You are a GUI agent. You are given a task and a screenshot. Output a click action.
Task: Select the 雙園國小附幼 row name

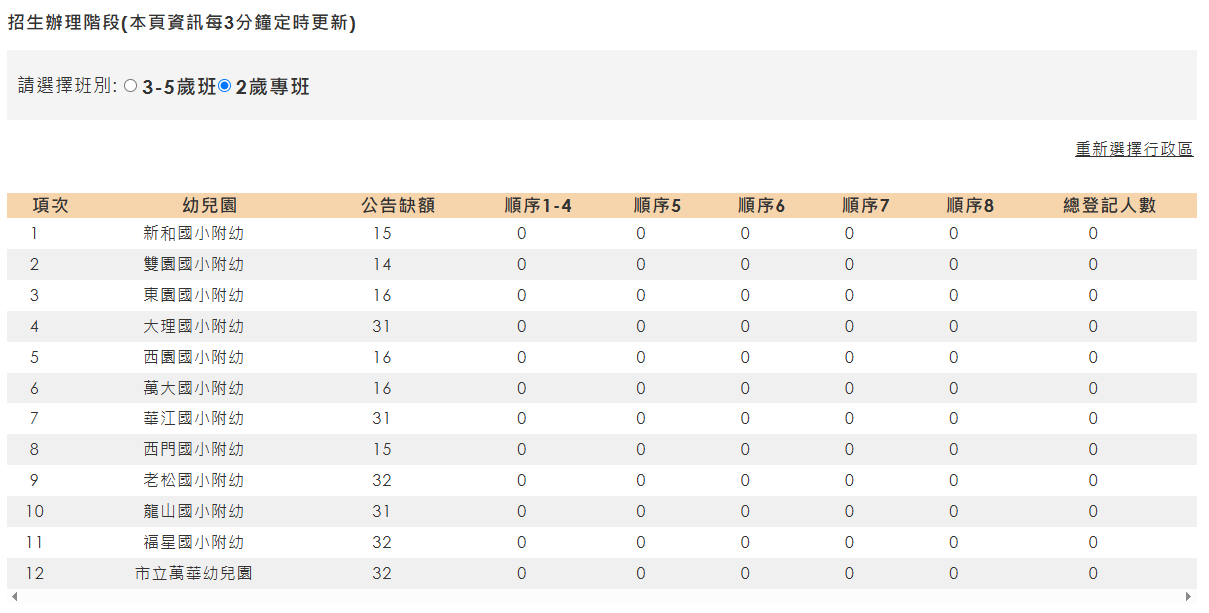click(193, 264)
